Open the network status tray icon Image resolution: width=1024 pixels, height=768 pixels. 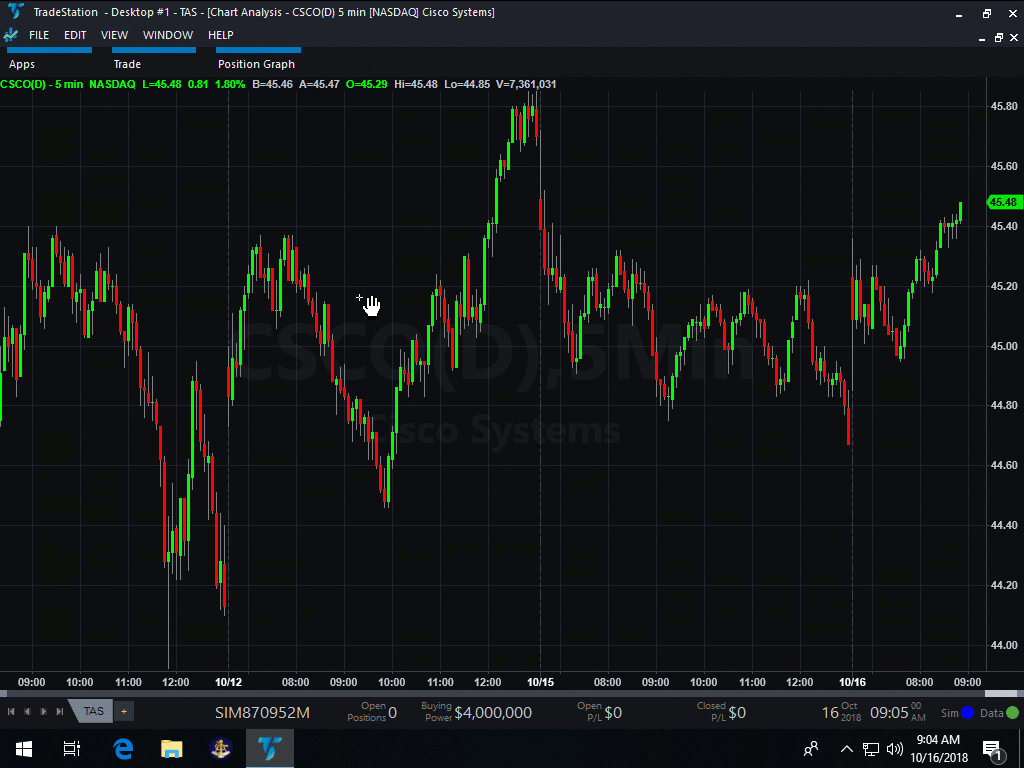pos(871,749)
